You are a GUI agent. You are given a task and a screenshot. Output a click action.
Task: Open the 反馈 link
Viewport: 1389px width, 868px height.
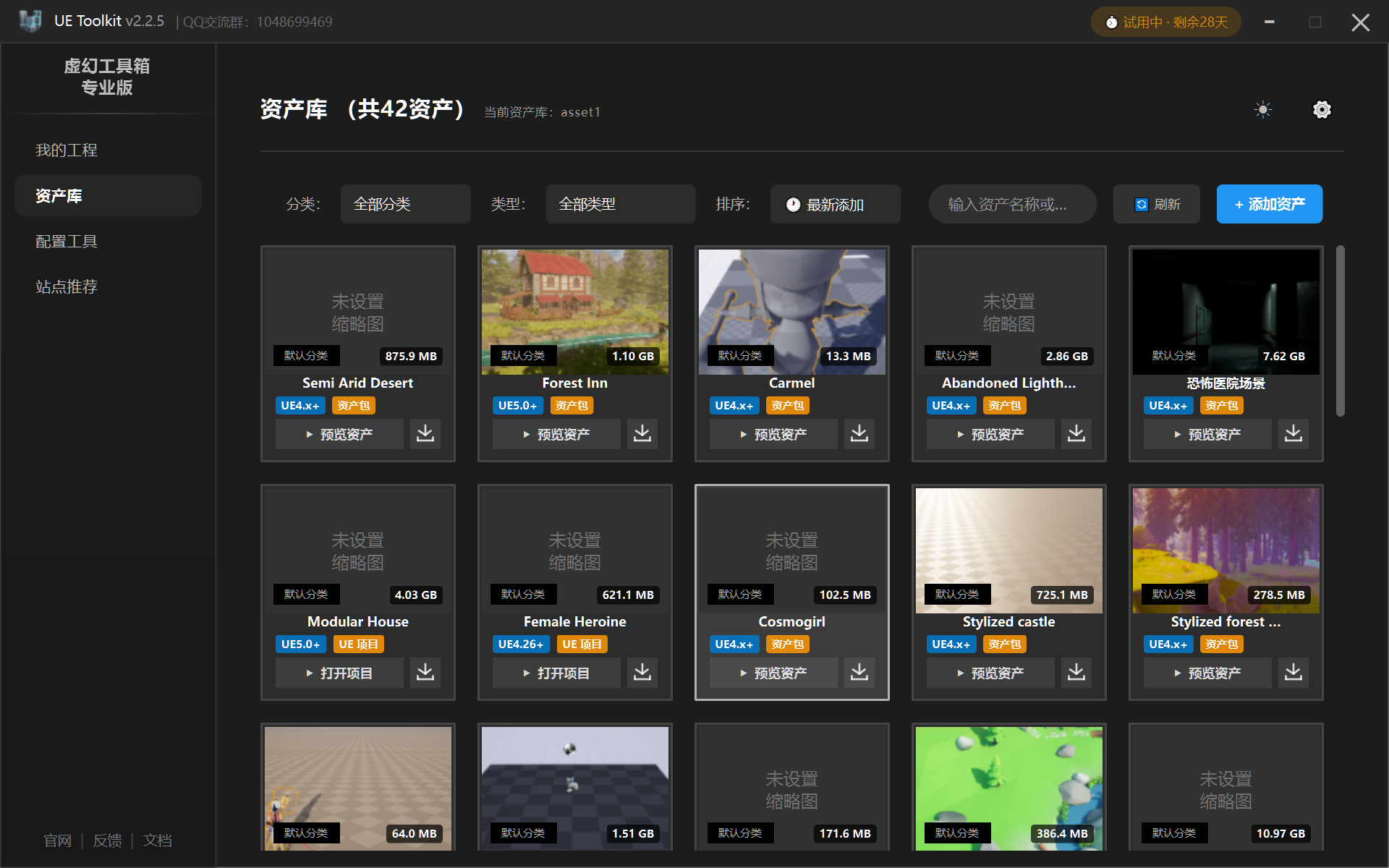click(107, 841)
